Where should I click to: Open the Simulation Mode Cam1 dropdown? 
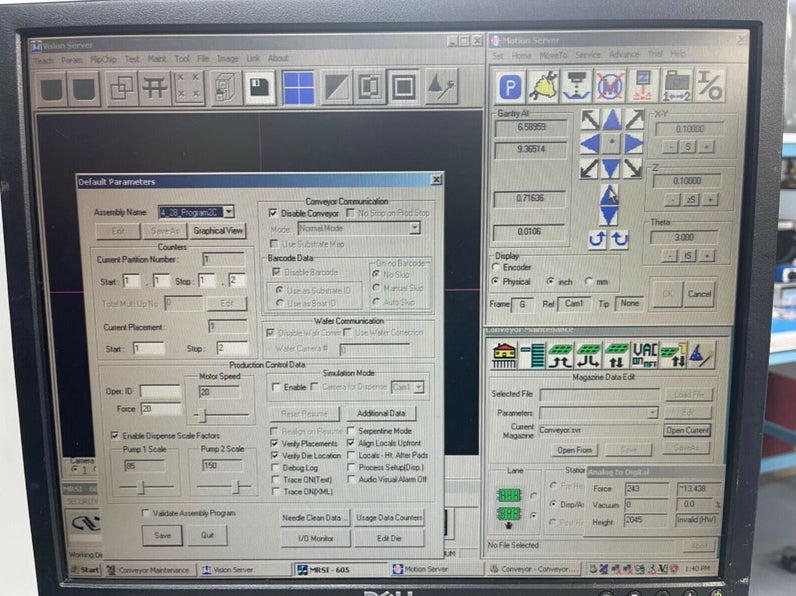(419, 387)
